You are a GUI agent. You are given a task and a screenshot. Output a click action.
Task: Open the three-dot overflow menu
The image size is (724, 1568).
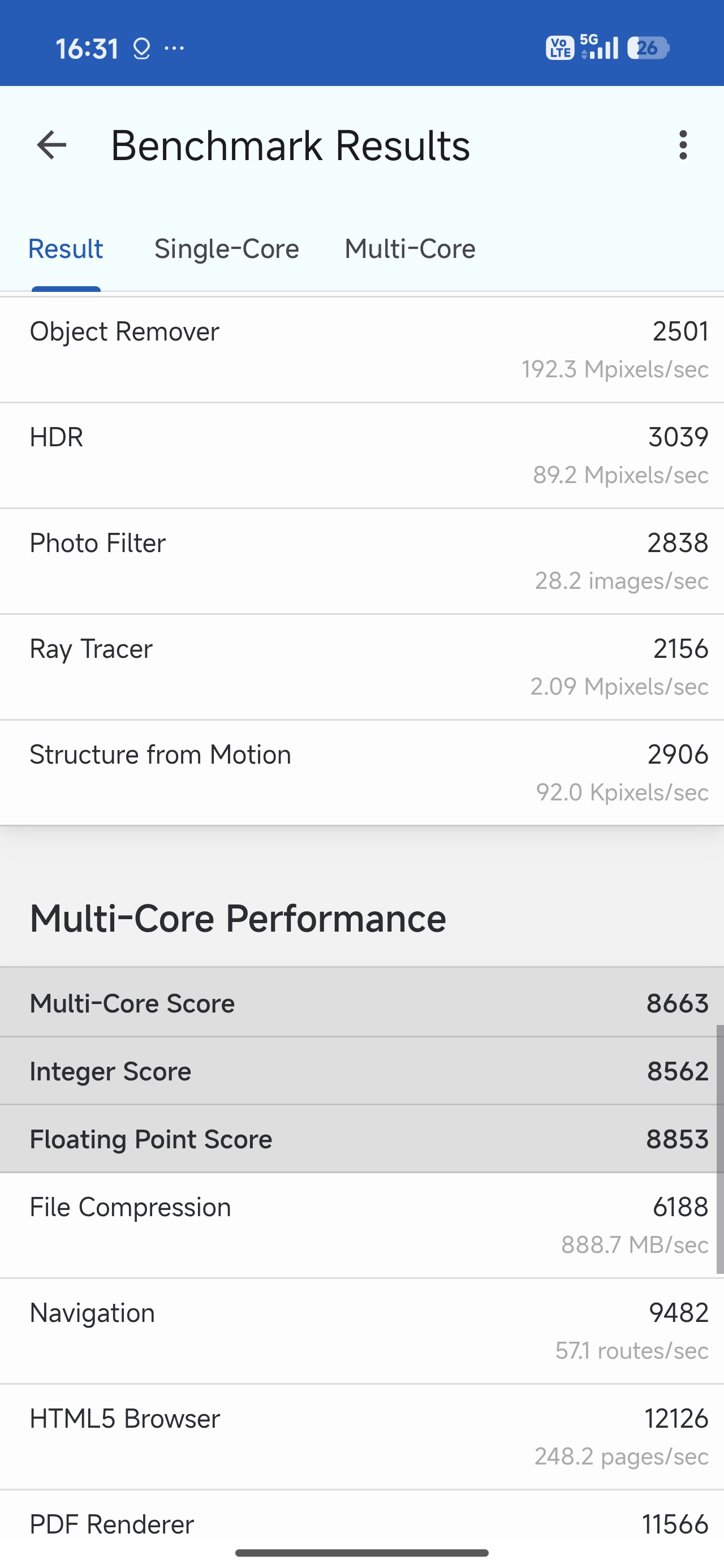tap(683, 145)
